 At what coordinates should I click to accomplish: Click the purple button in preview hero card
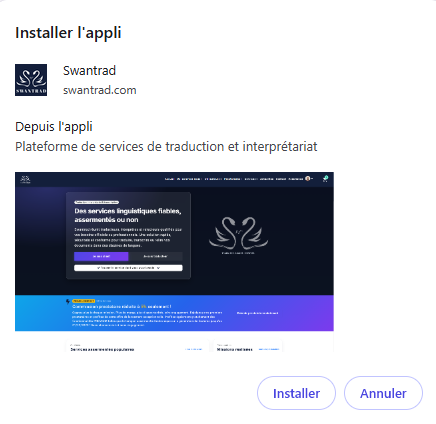[101, 256]
